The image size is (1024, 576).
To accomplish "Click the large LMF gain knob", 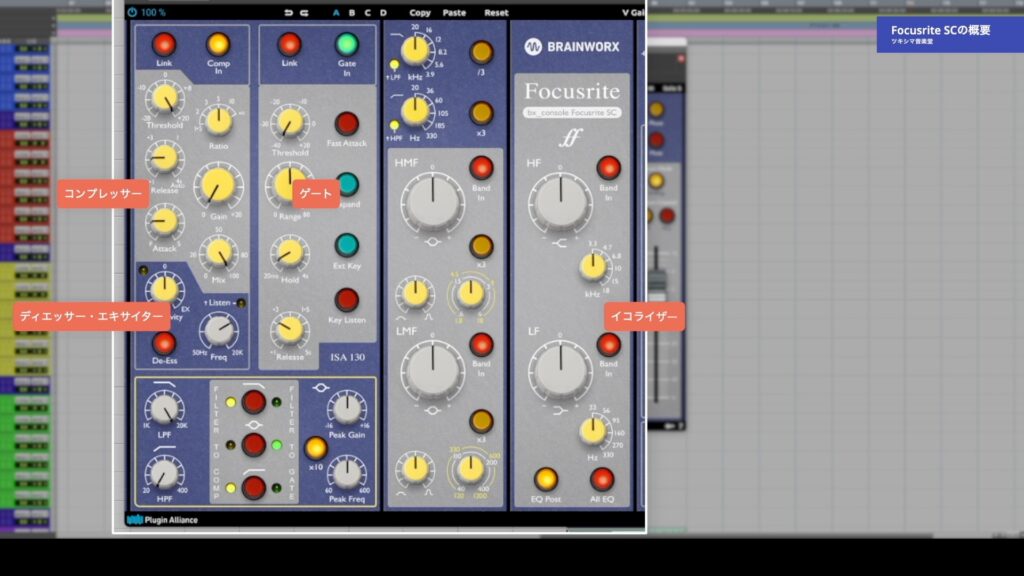I will click(x=432, y=372).
